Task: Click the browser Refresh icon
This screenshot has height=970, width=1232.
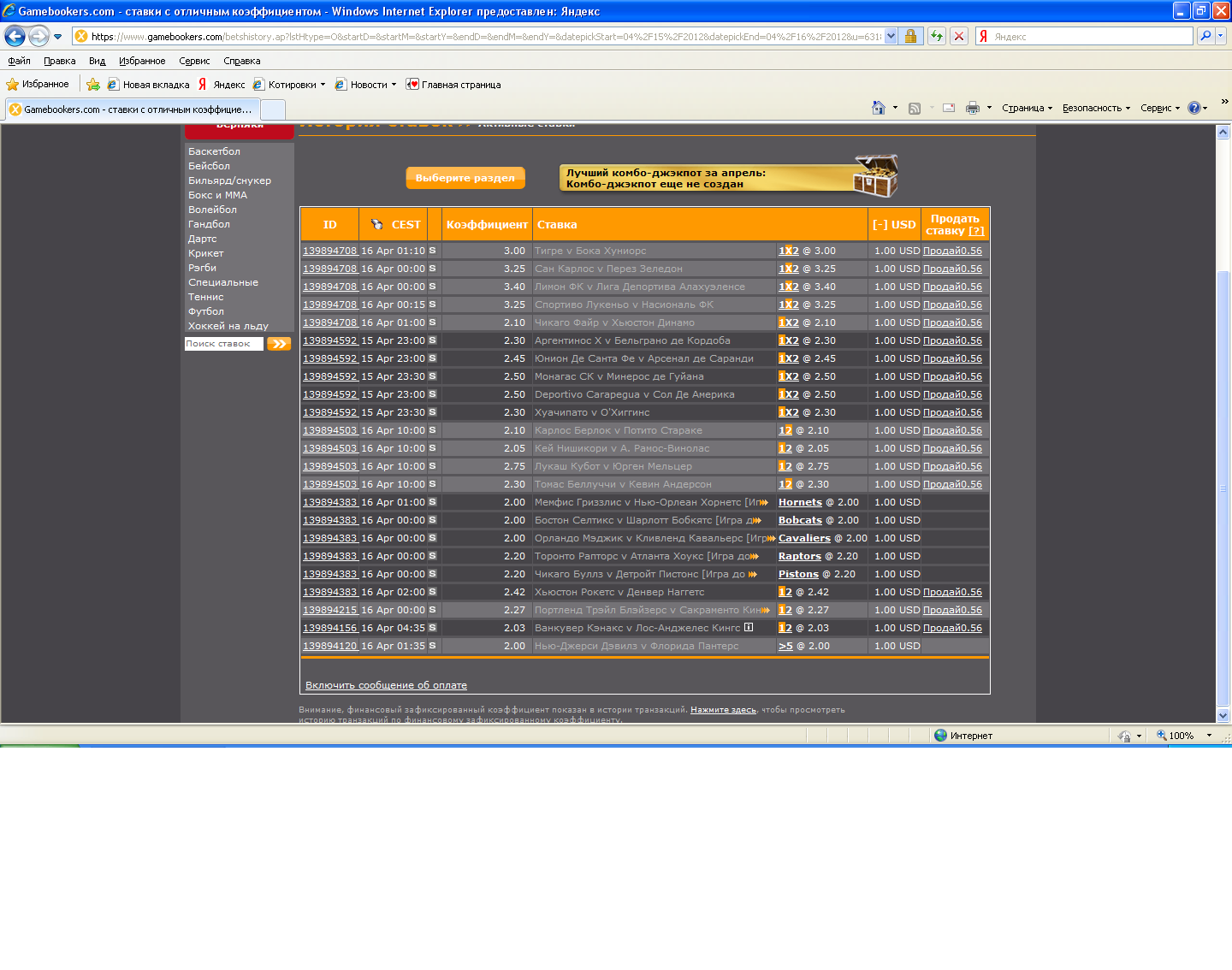Action: coord(937,36)
